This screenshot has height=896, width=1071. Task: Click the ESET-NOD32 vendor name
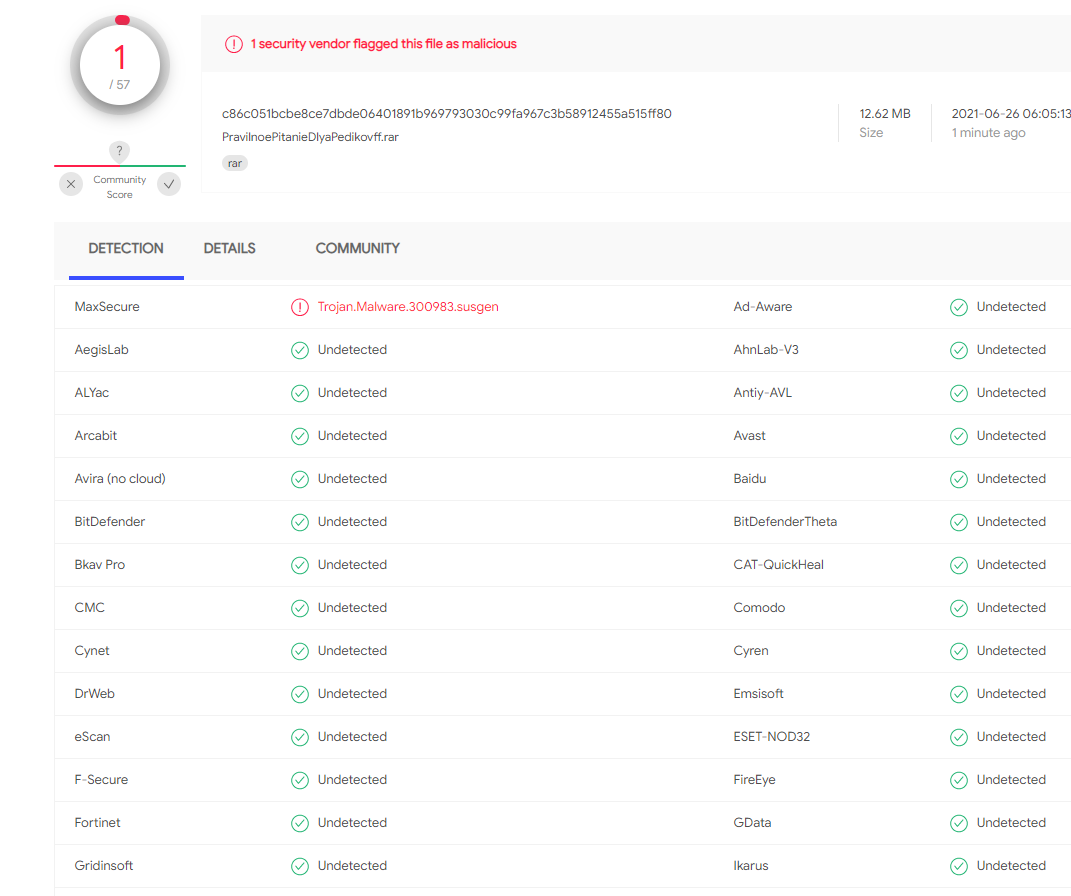(771, 737)
